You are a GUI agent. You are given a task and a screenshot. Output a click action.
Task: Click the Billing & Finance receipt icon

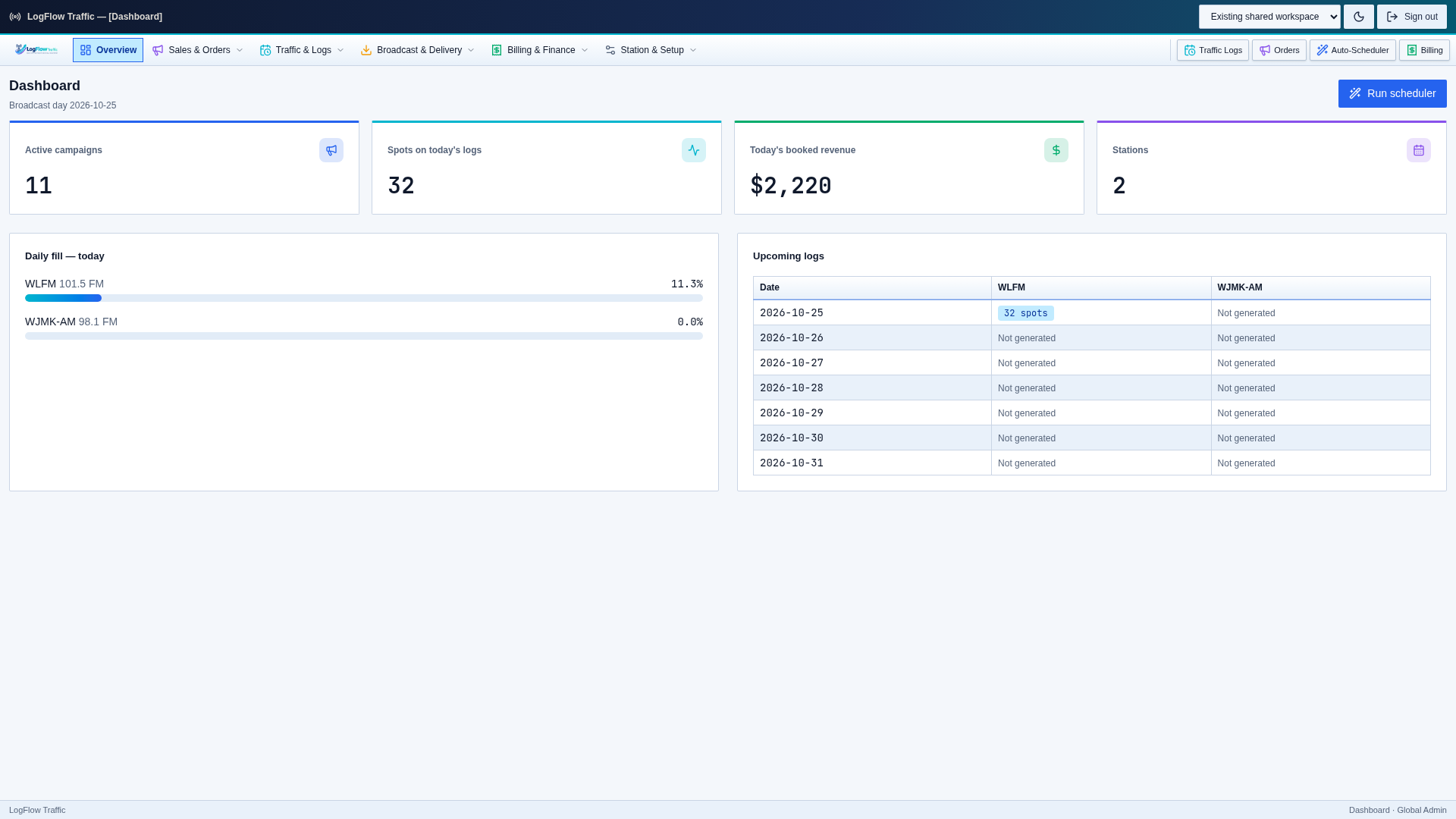tap(497, 50)
